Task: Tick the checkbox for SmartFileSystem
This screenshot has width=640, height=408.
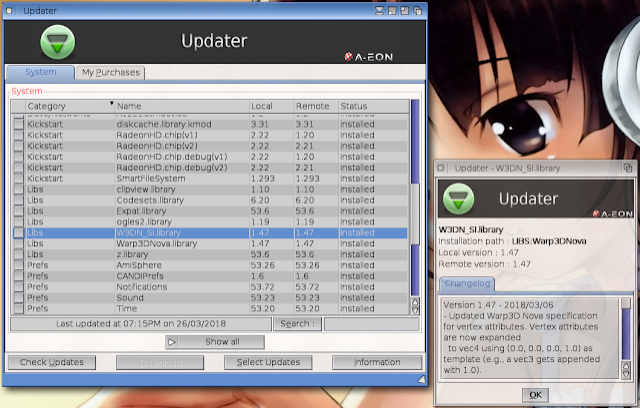Action: tap(18, 178)
